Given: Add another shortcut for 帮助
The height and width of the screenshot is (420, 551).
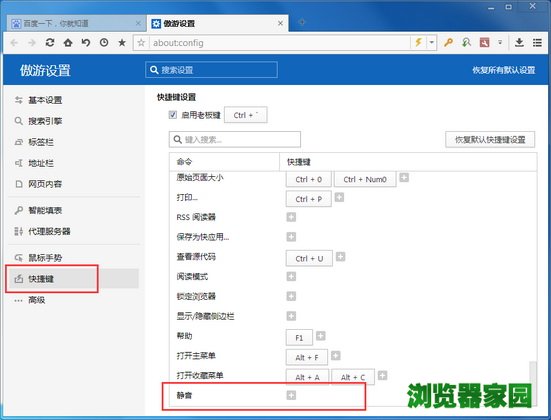Looking at the screenshot, I should (x=320, y=336).
